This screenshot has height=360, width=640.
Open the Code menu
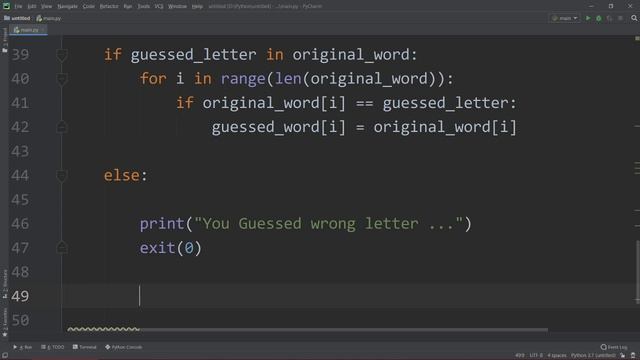click(x=89, y=6)
